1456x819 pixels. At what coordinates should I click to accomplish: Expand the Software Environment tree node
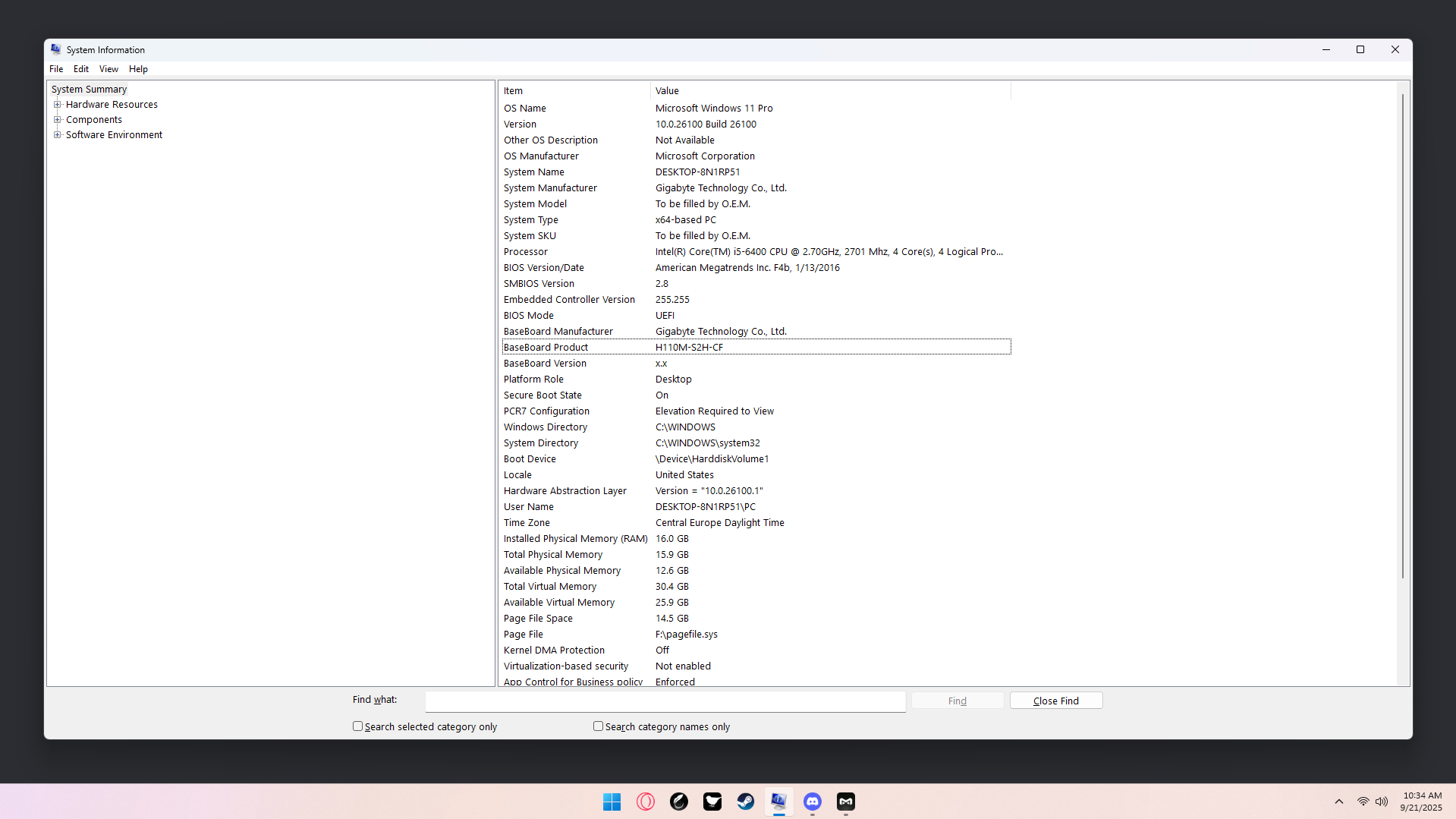[57, 135]
